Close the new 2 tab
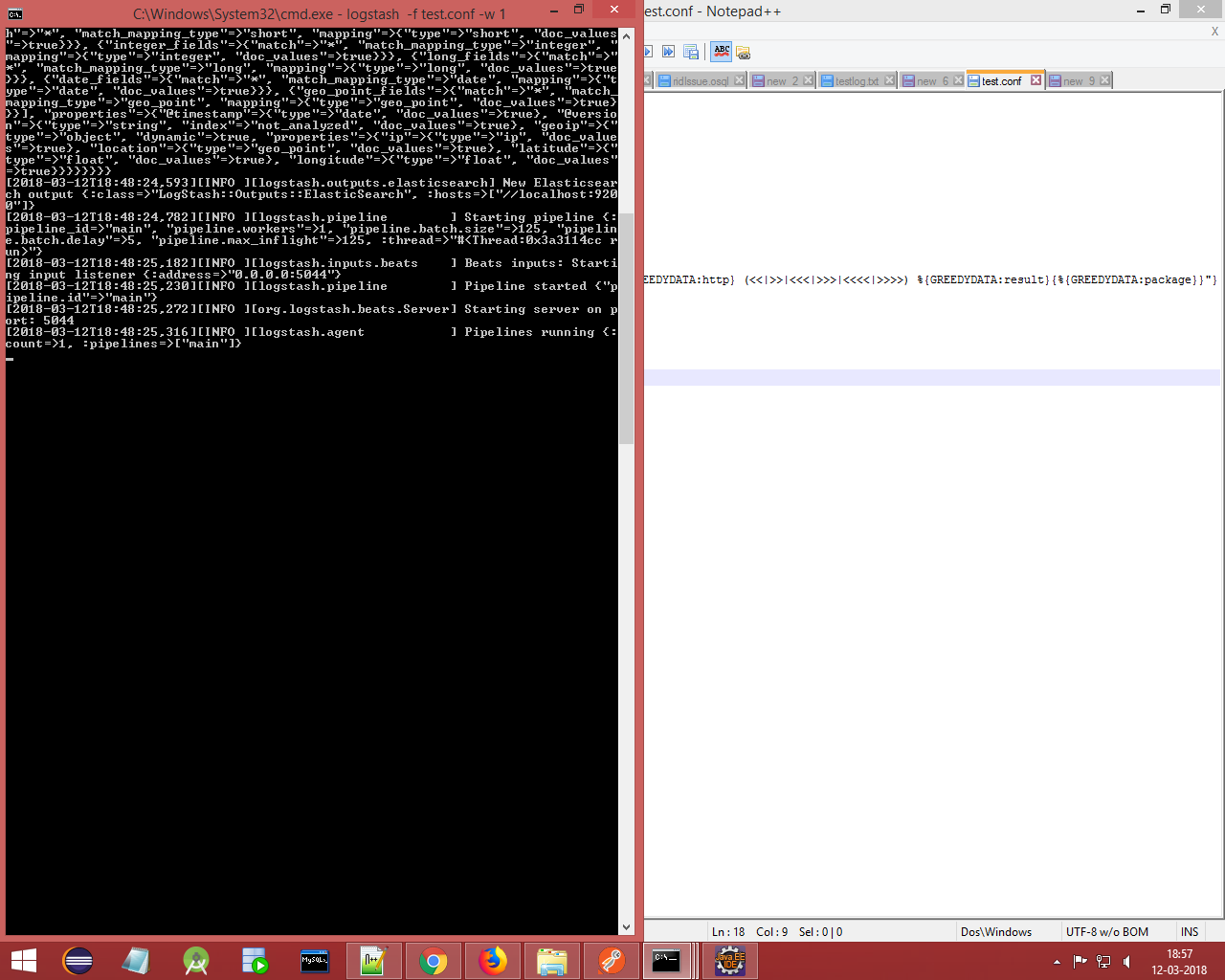1225x980 pixels. point(809,80)
